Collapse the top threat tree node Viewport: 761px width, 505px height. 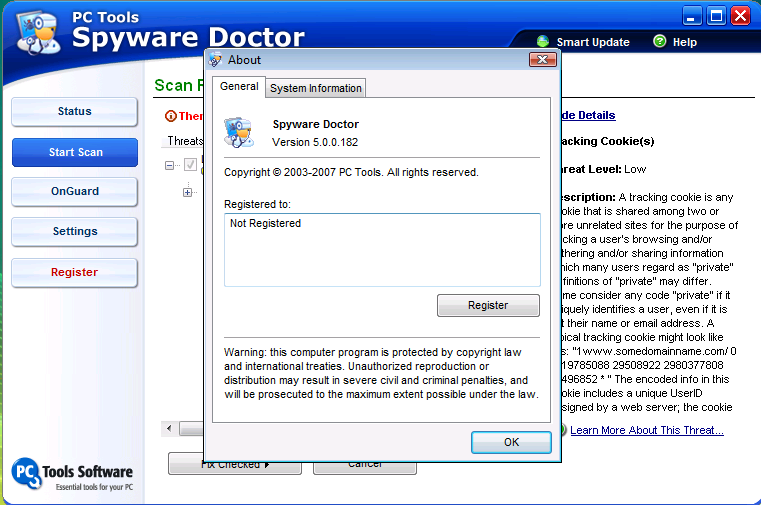click(170, 165)
